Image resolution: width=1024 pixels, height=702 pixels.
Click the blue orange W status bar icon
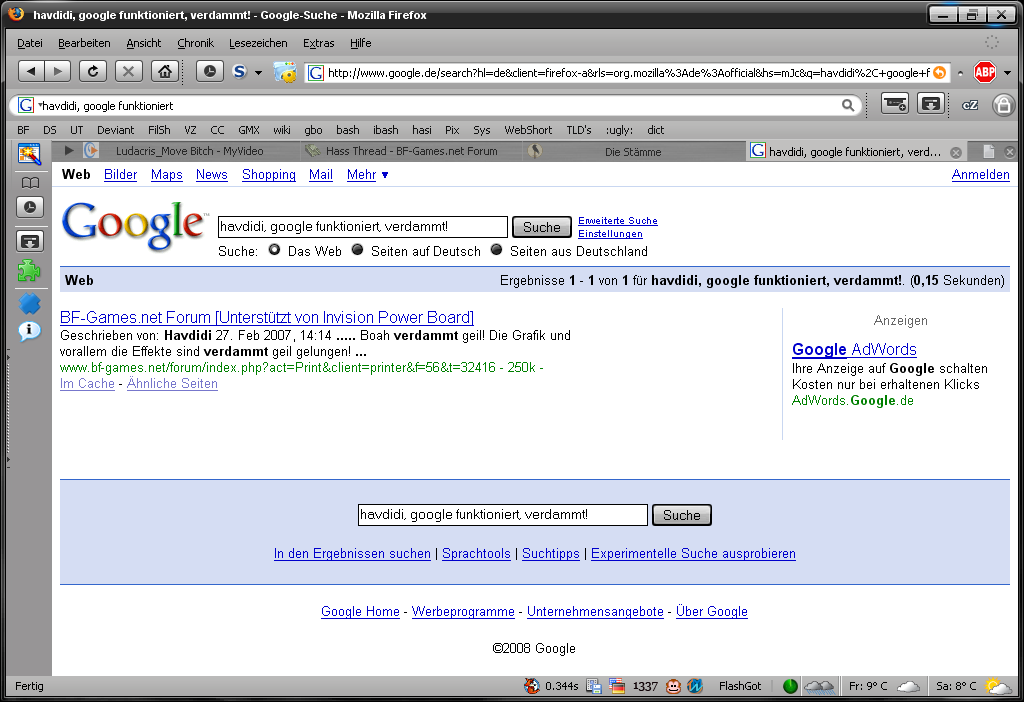695,686
